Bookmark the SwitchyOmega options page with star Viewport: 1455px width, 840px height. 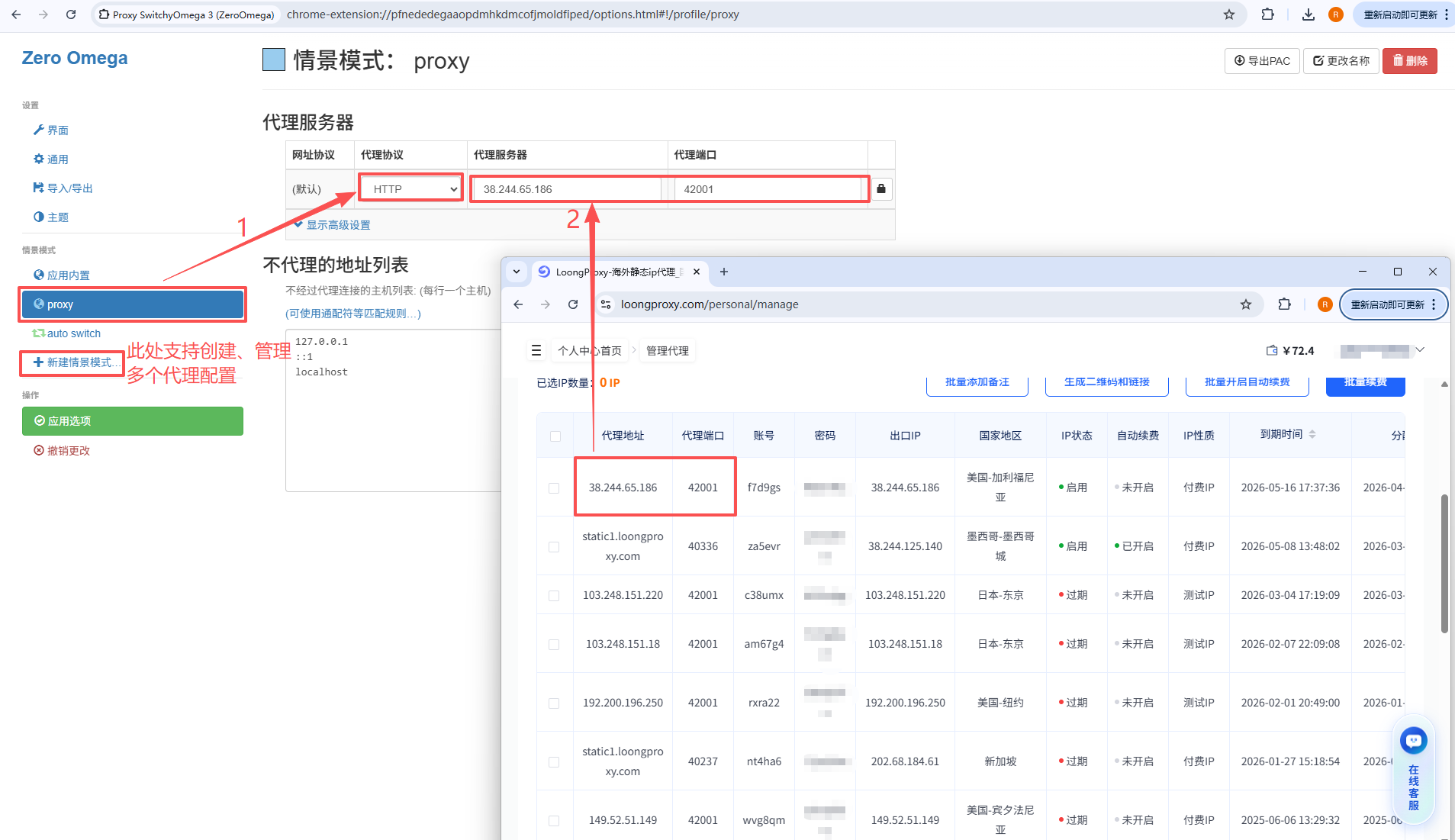click(1228, 14)
